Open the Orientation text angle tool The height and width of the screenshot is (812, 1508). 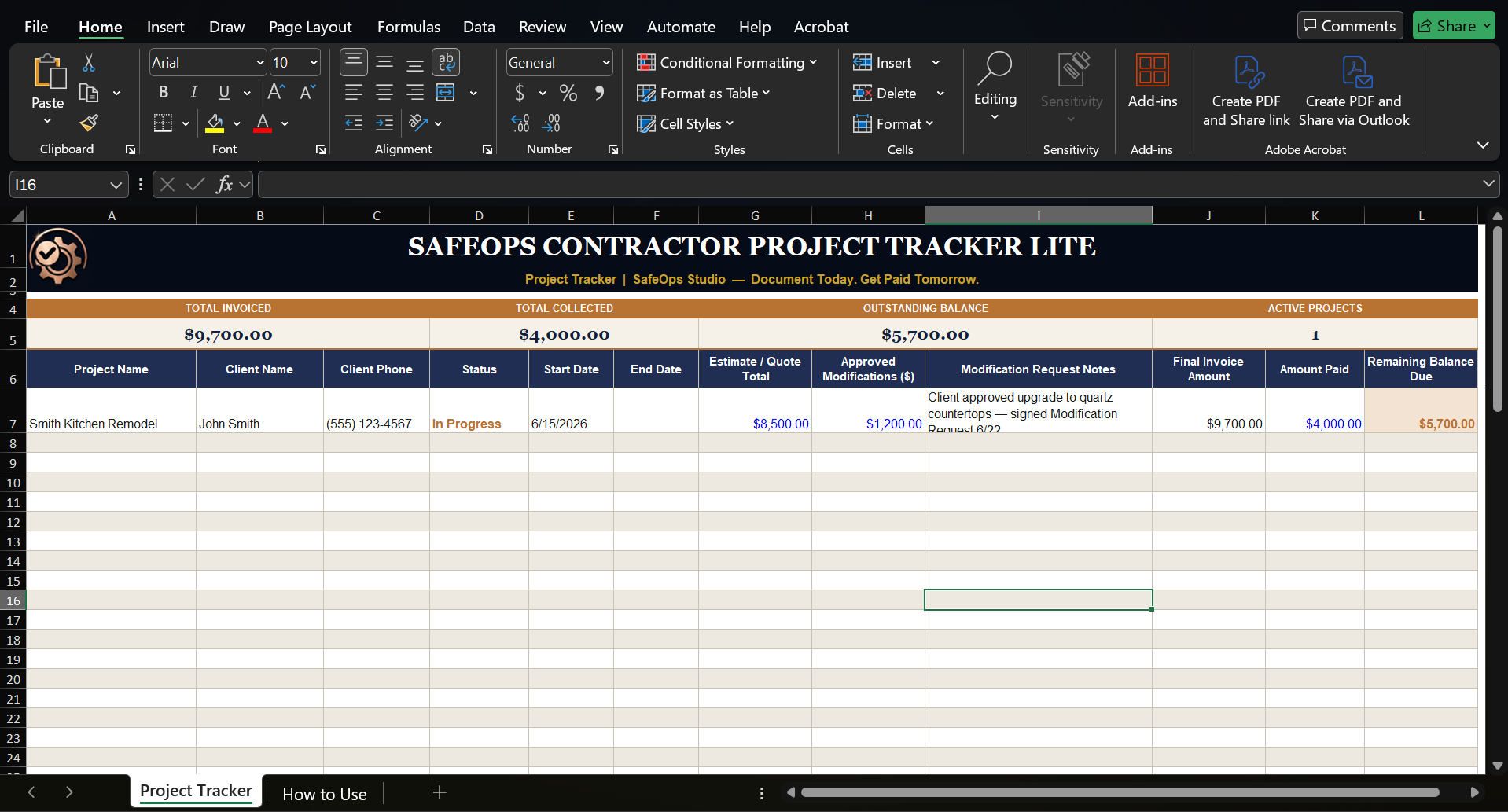(418, 123)
